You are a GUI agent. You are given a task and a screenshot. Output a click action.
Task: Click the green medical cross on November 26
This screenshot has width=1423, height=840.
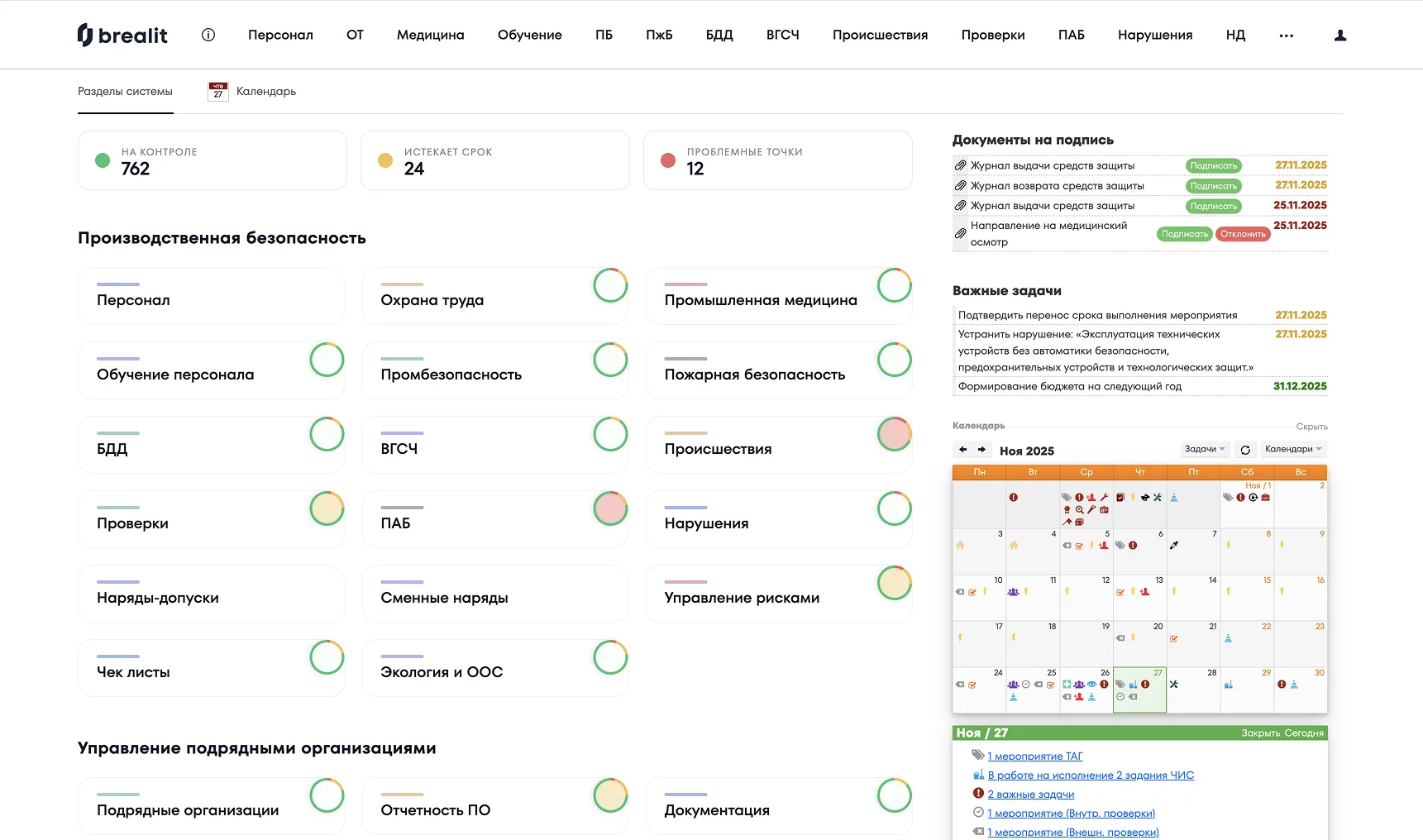click(1067, 685)
